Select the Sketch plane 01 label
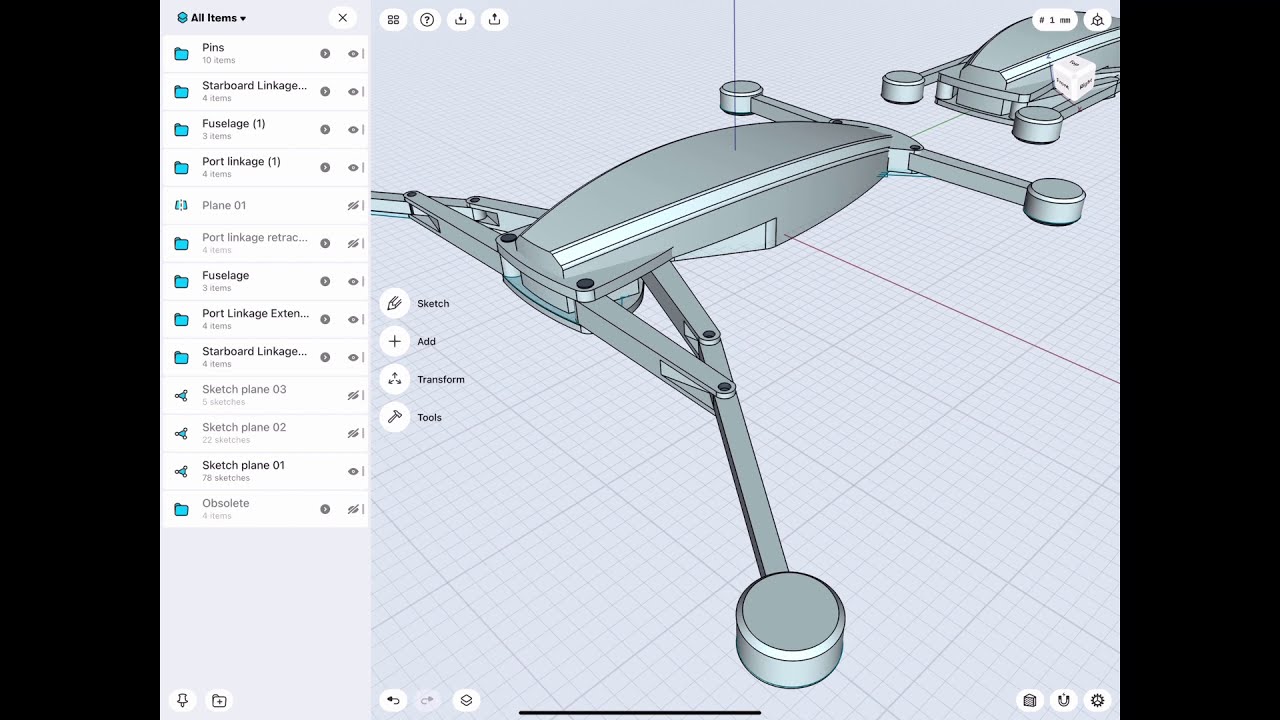This screenshot has height=720, width=1280. click(243, 465)
